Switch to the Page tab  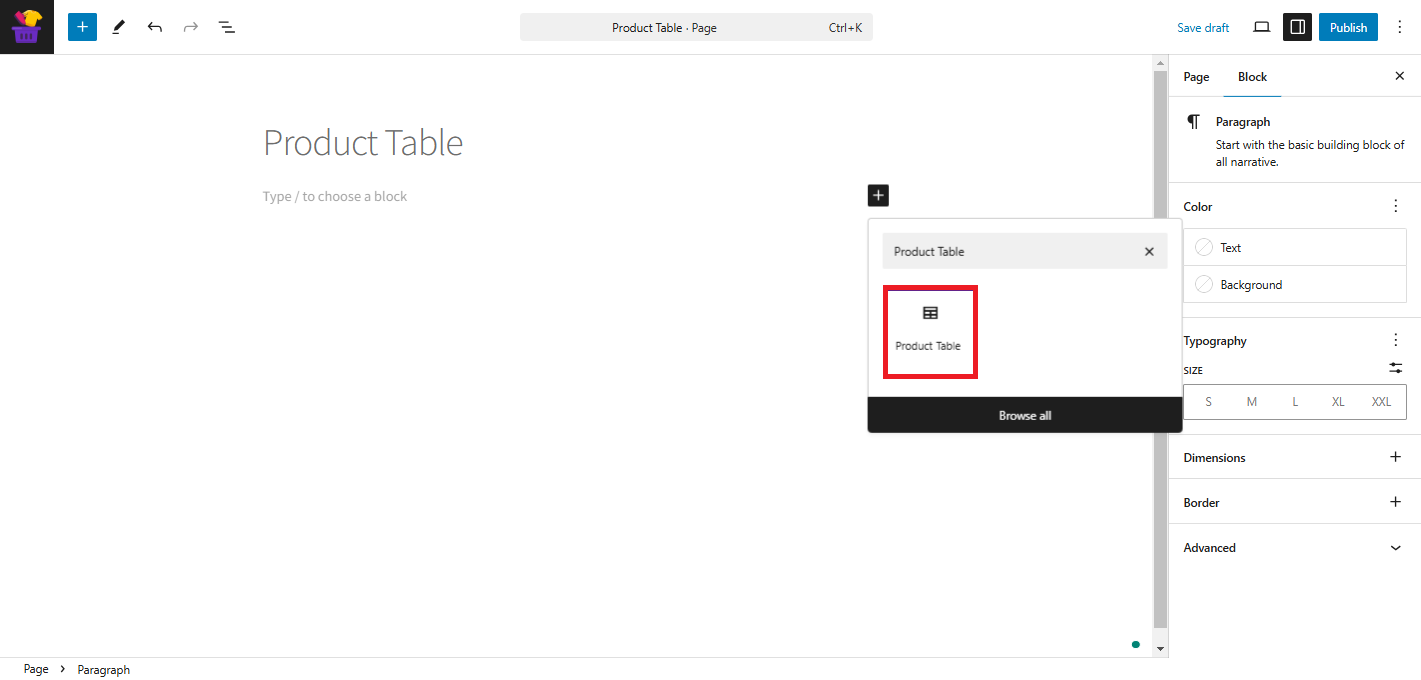(1196, 77)
